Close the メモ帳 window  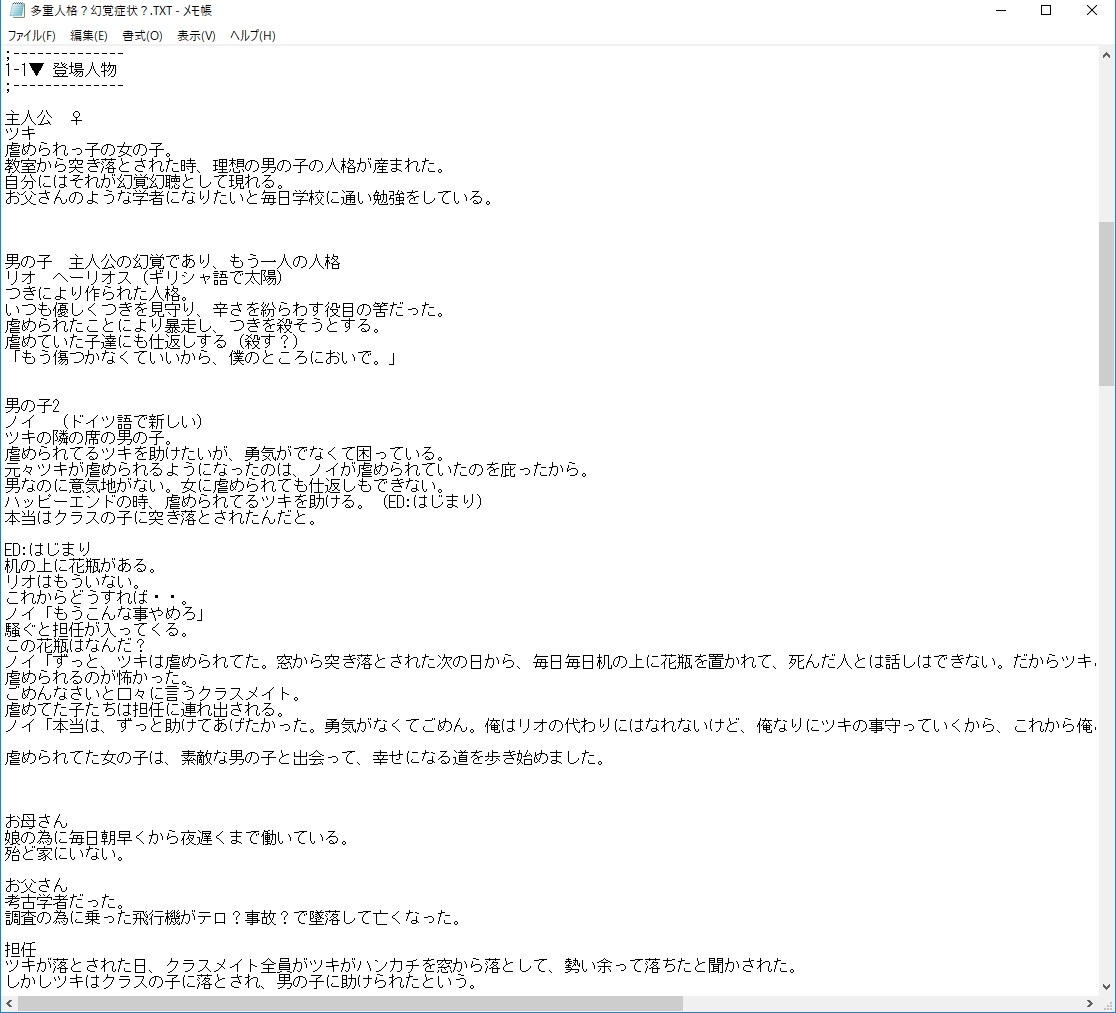[1092, 11]
